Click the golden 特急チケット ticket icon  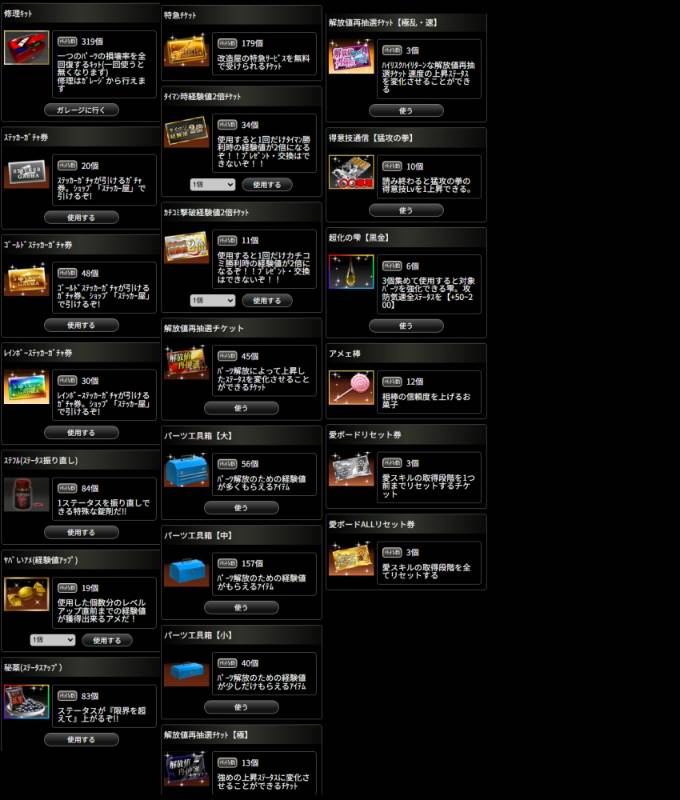[186, 50]
